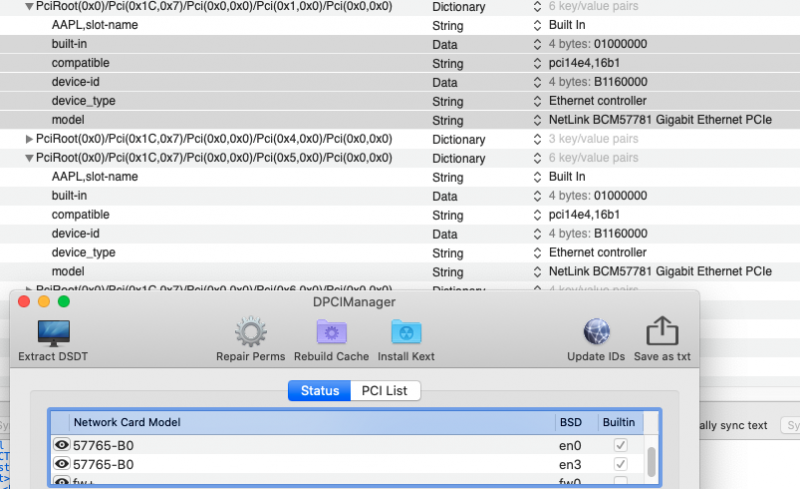Image resolution: width=800 pixels, height=489 pixels.
Task: Click the NetLink BCM57781 value under Pci(0x5,0x0)
Action: 660,271
